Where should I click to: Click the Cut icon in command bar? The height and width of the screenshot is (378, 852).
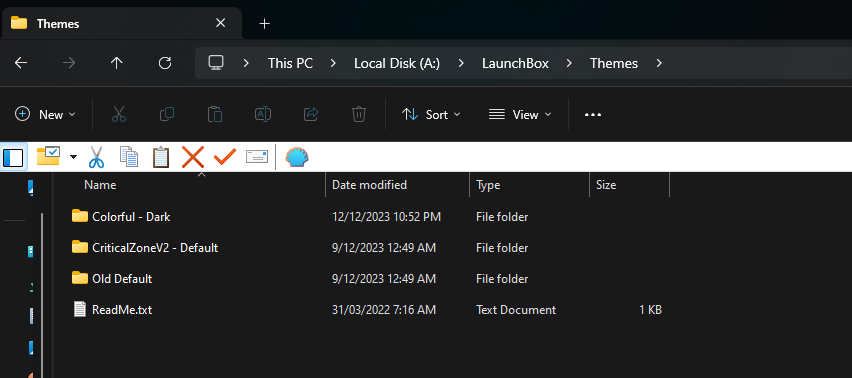click(119, 115)
